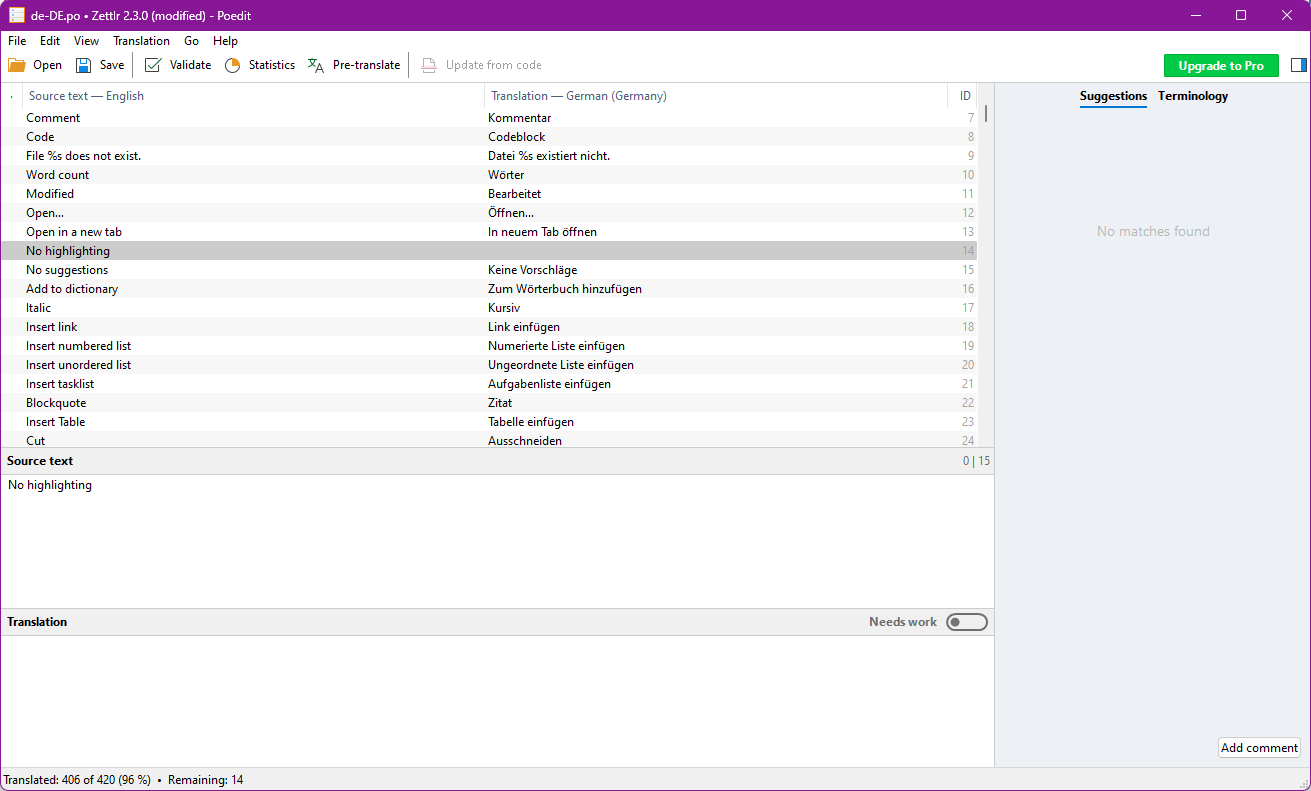Select the 'Code' source row
This screenshot has height=791, width=1311.
tap(489, 137)
